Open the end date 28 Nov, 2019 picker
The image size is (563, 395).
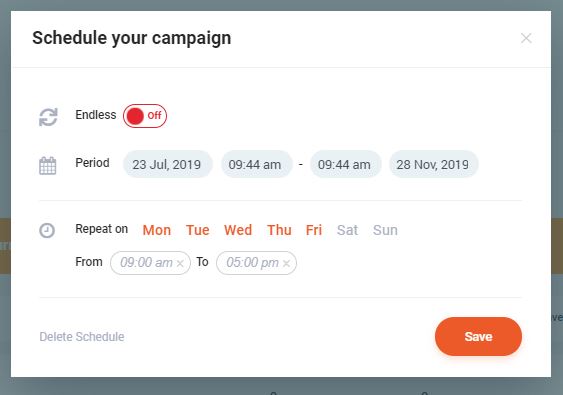tap(433, 164)
